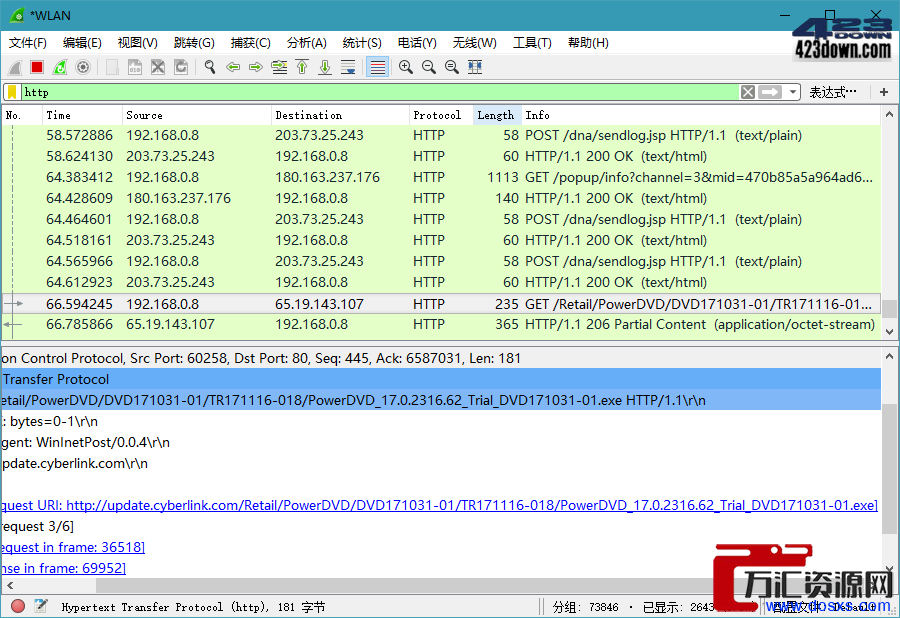900x618 pixels.
Task: Open the 视图(V) menu
Action: (x=138, y=43)
